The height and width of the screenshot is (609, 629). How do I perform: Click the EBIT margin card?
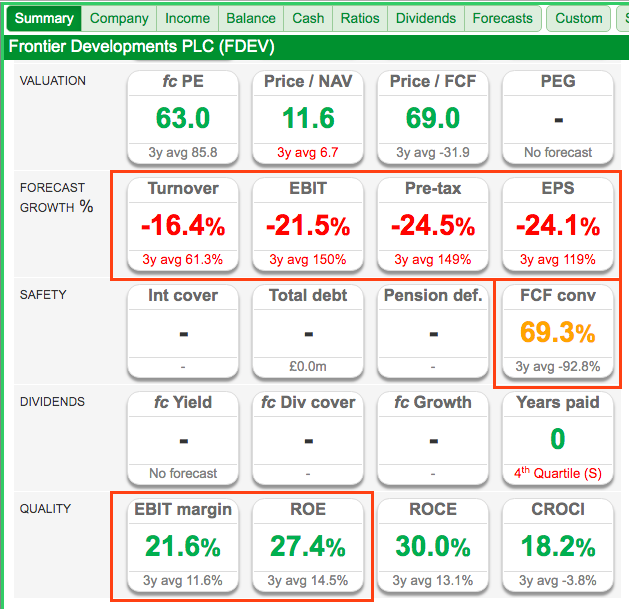(x=183, y=546)
